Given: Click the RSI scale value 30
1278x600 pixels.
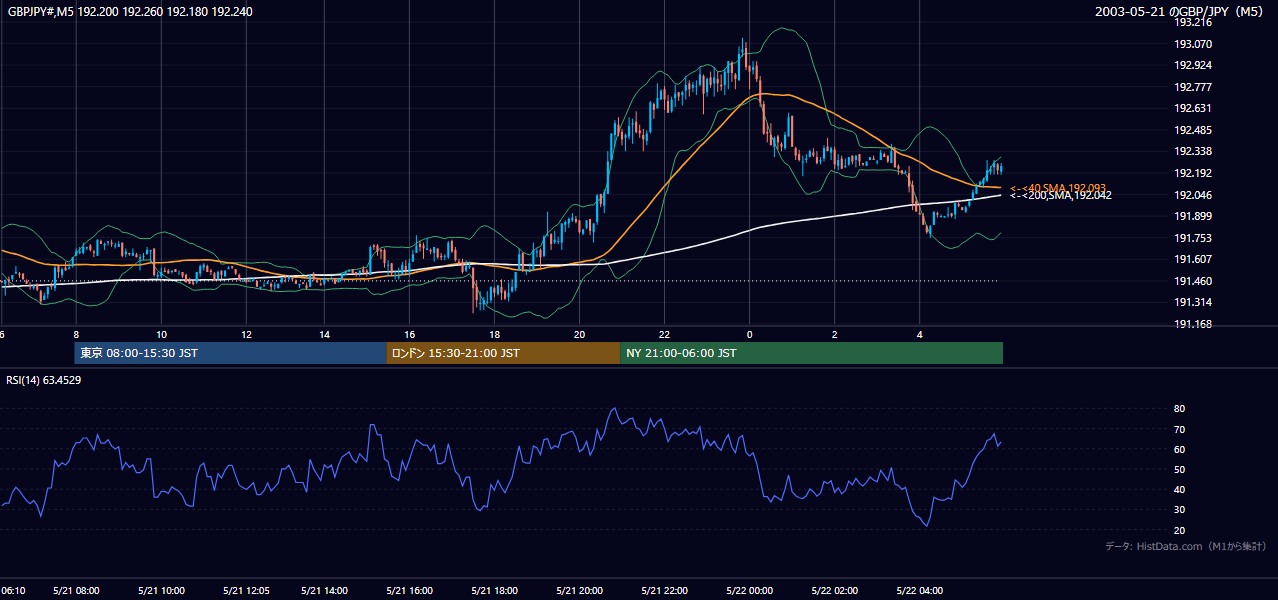Looking at the screenshot, I should 1179,509.
